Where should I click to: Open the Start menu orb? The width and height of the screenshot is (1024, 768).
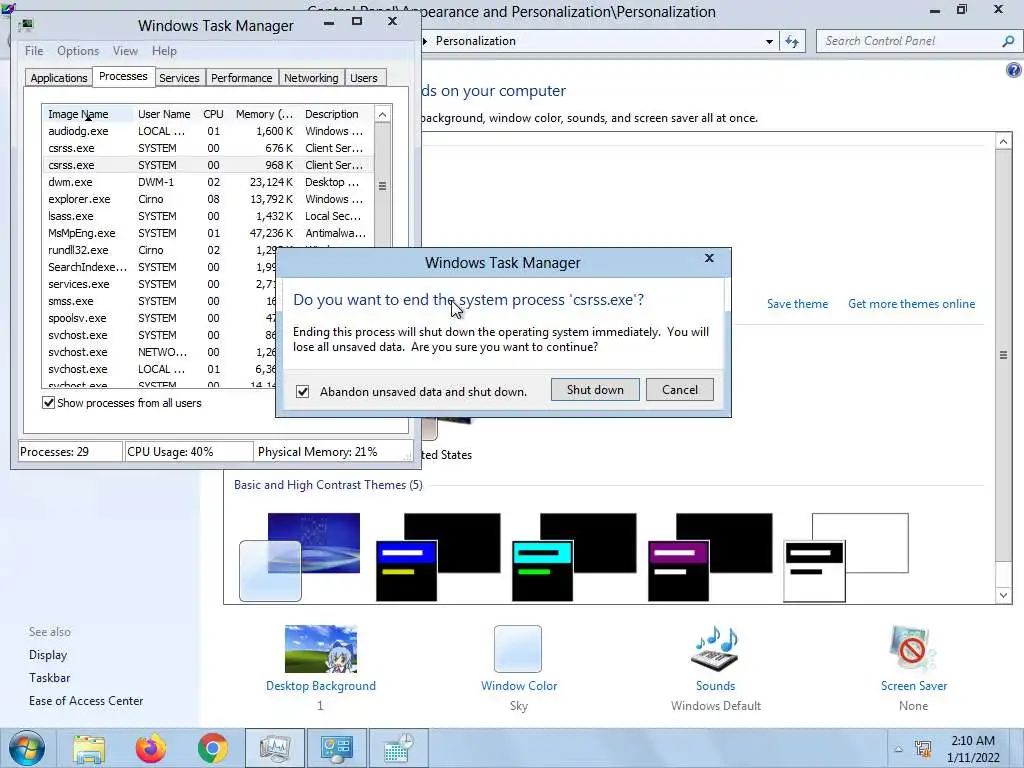coord(27,748)
